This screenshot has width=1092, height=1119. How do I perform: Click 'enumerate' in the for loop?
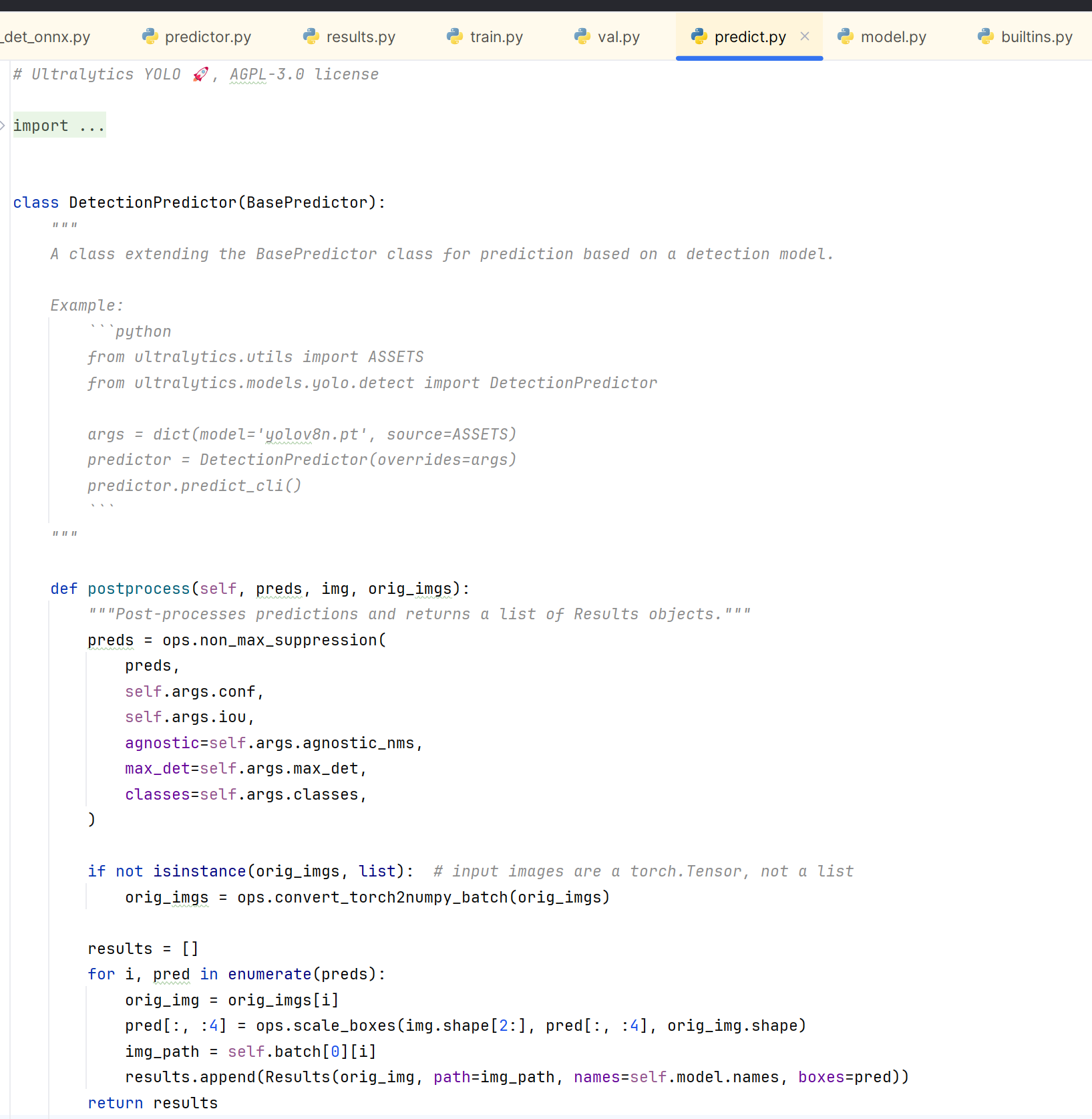click(270, 974)
